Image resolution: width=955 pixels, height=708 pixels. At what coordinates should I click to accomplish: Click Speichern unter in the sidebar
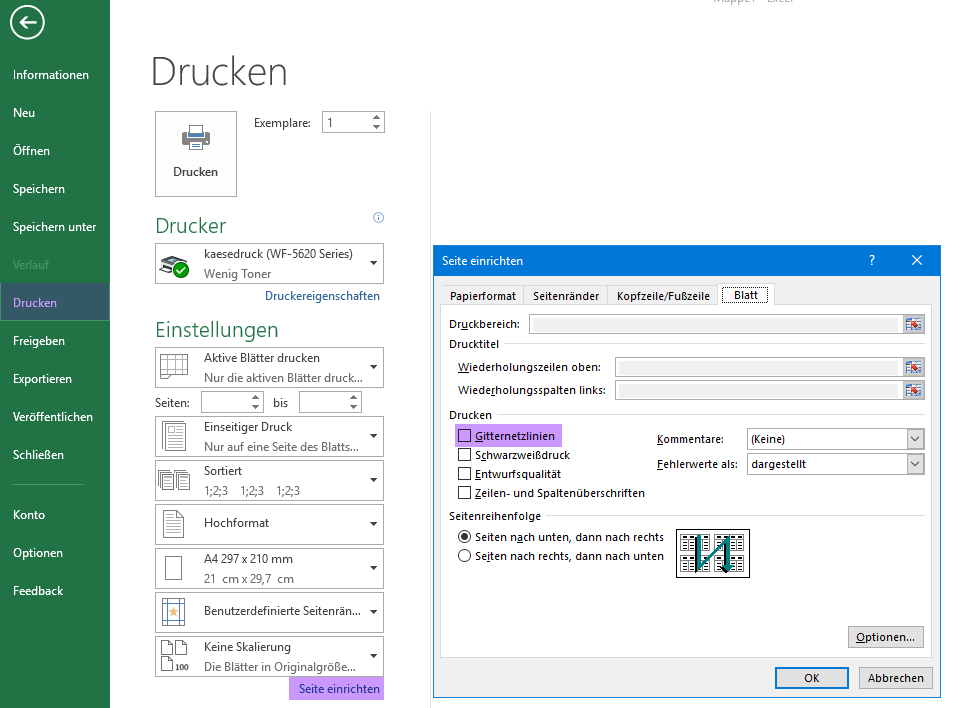(x=54, y=227)
